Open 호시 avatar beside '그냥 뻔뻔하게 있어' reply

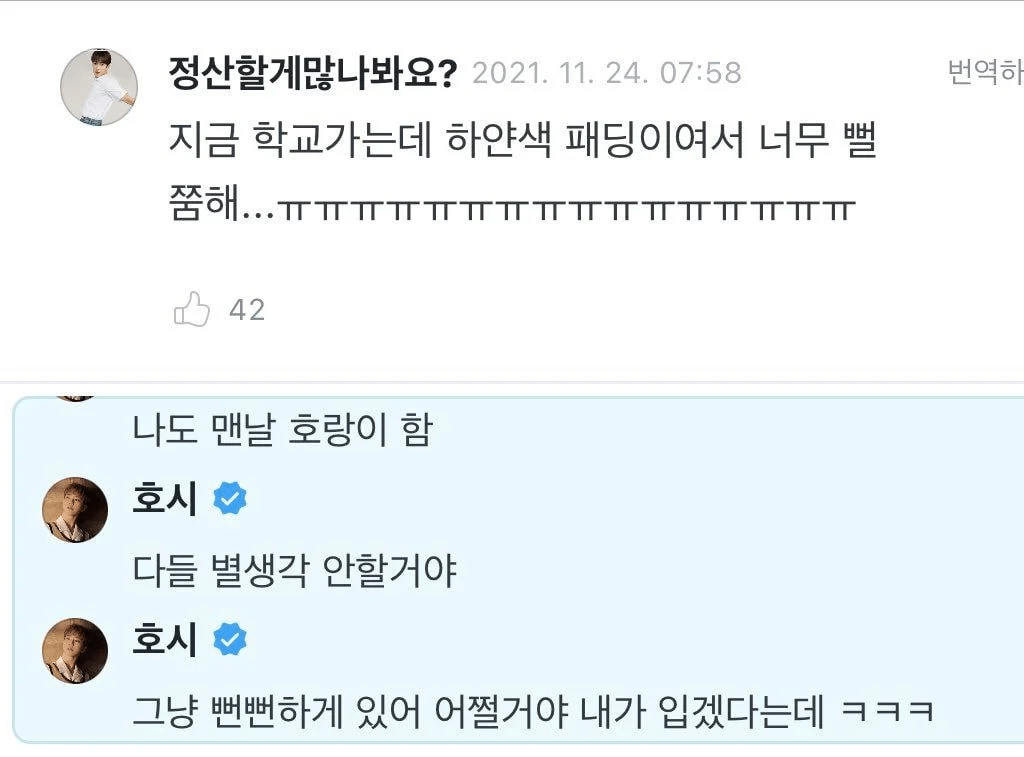tap(75, 651)
